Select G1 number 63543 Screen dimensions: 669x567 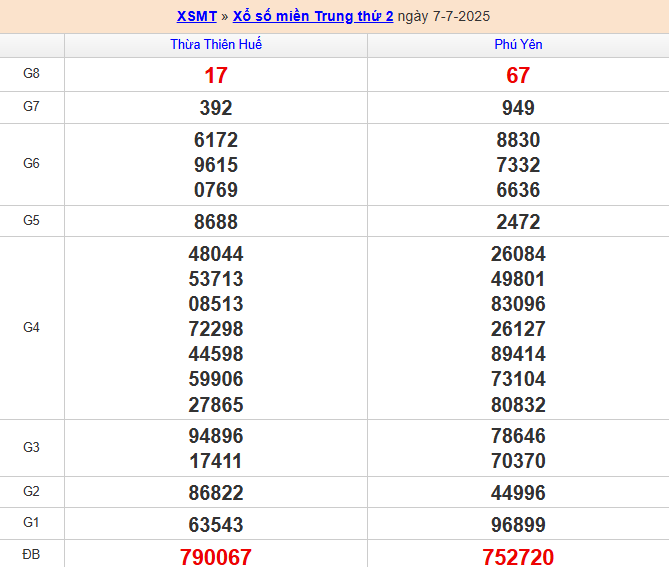(x=216, y=525)
